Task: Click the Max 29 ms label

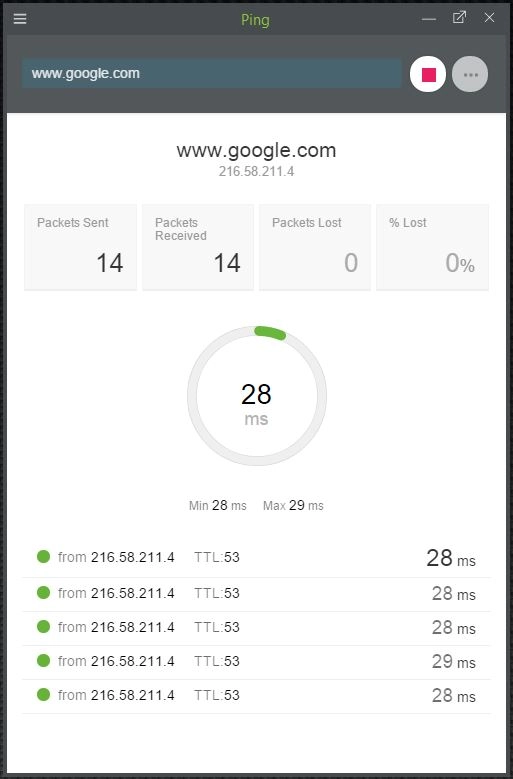Action: pyautogui.click(x=293, y=506)
